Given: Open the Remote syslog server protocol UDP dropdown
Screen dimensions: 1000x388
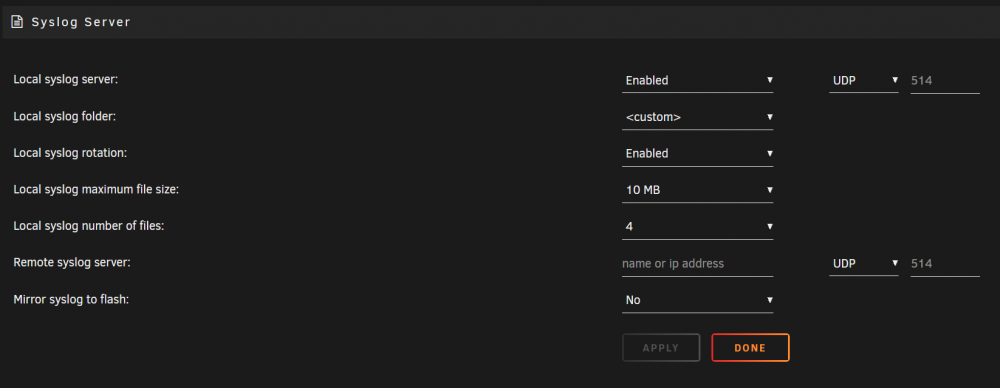Looking at the screenshot, I should coord(864,264).
